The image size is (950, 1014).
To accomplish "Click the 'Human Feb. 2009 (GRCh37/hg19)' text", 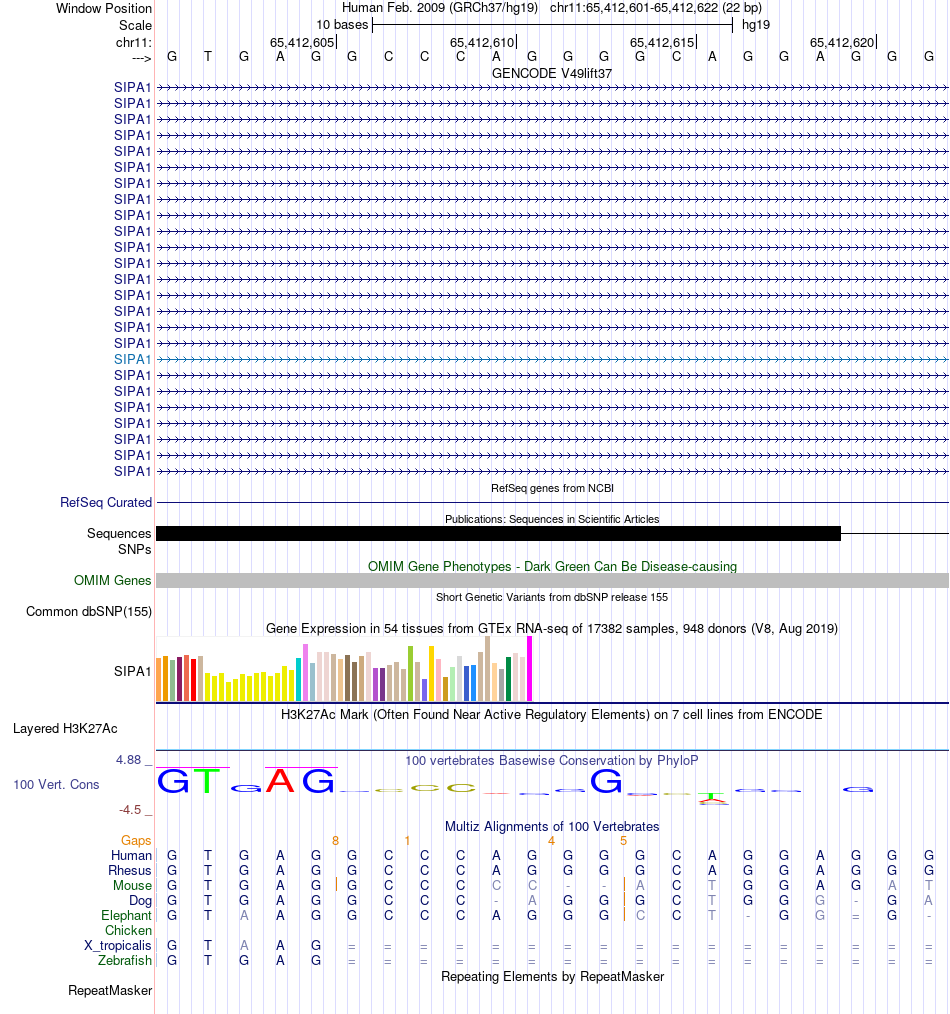I will click(440, 8).
